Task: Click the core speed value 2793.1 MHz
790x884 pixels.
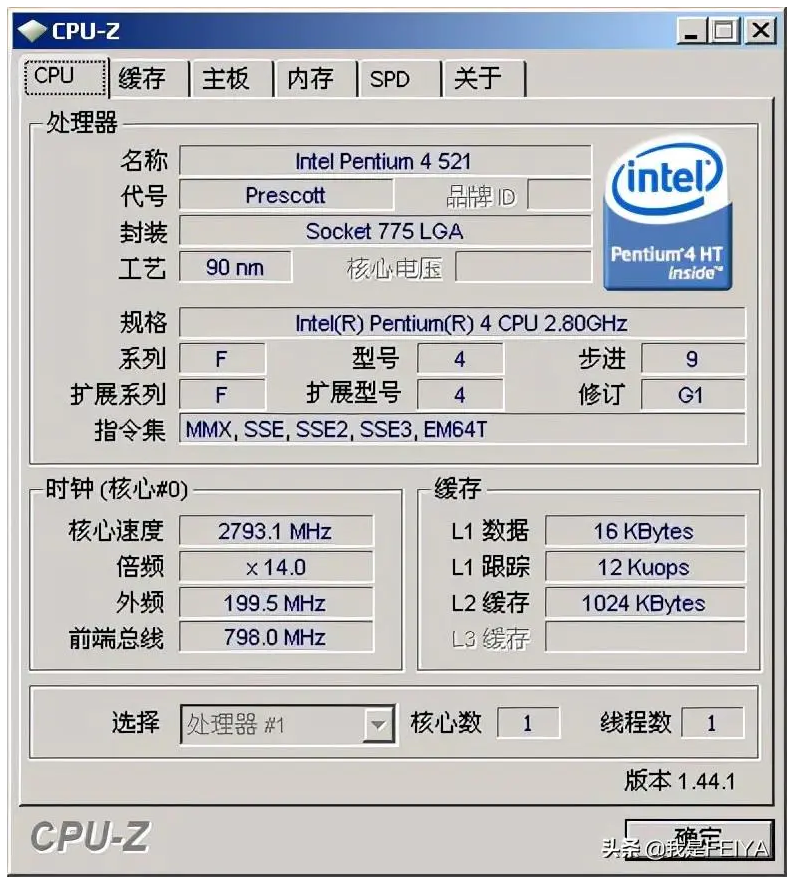Action: 276,531
